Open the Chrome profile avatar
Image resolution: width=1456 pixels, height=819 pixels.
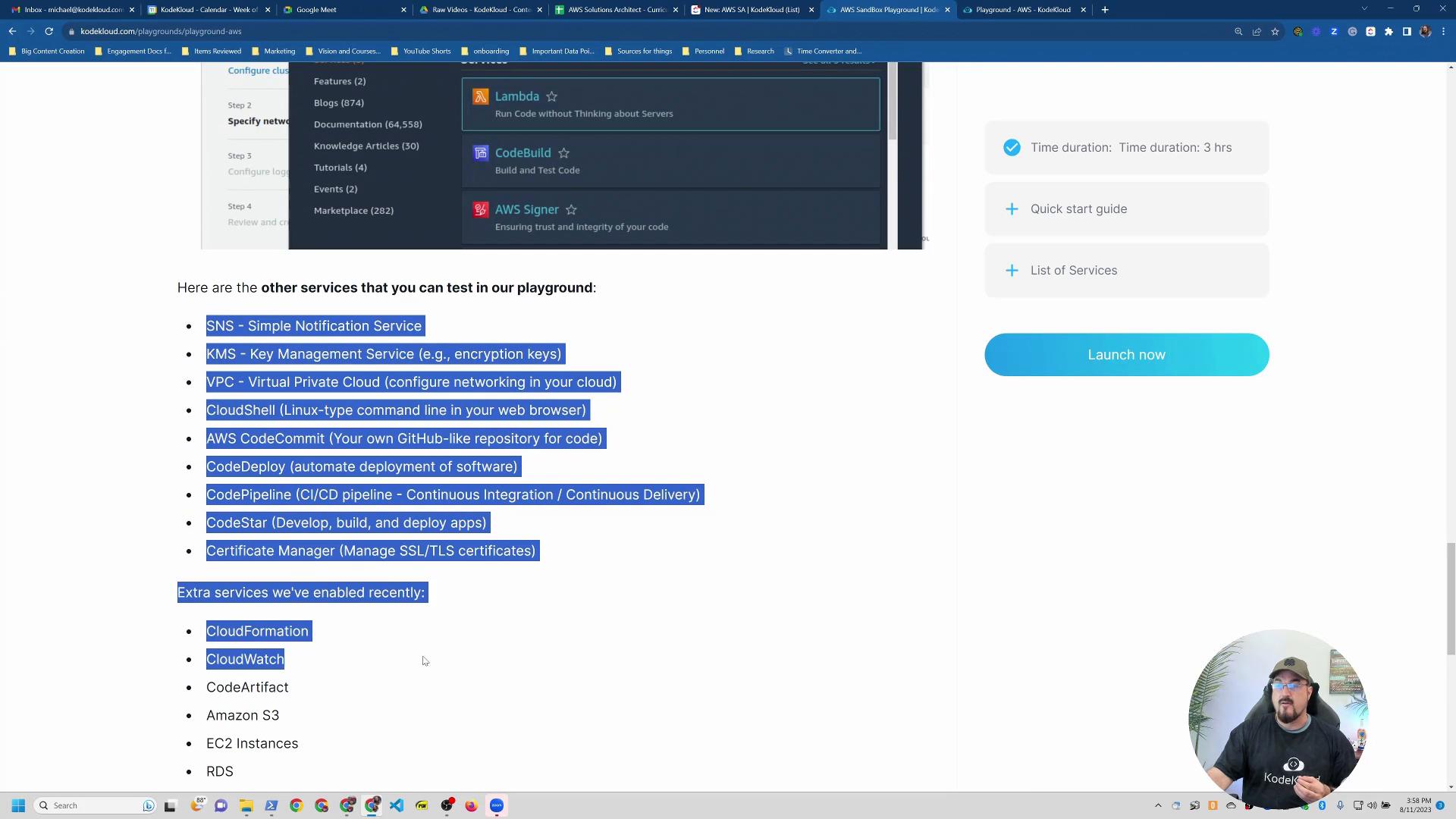1425,32
